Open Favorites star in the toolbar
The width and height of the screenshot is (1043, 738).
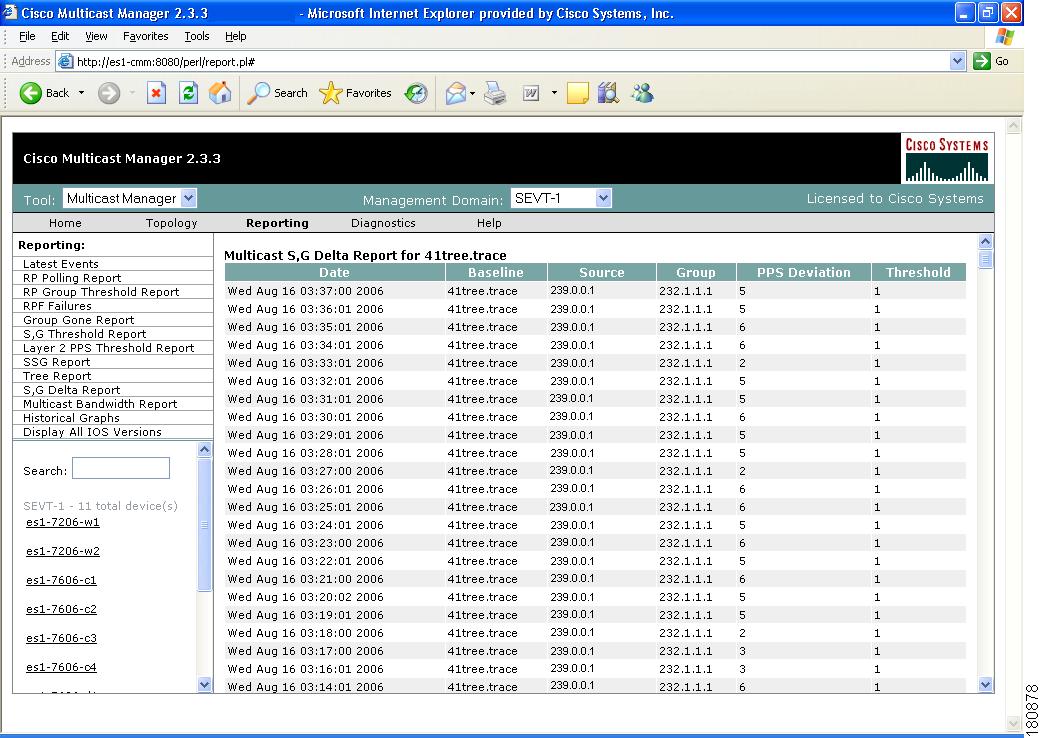[x=331, y=93]
